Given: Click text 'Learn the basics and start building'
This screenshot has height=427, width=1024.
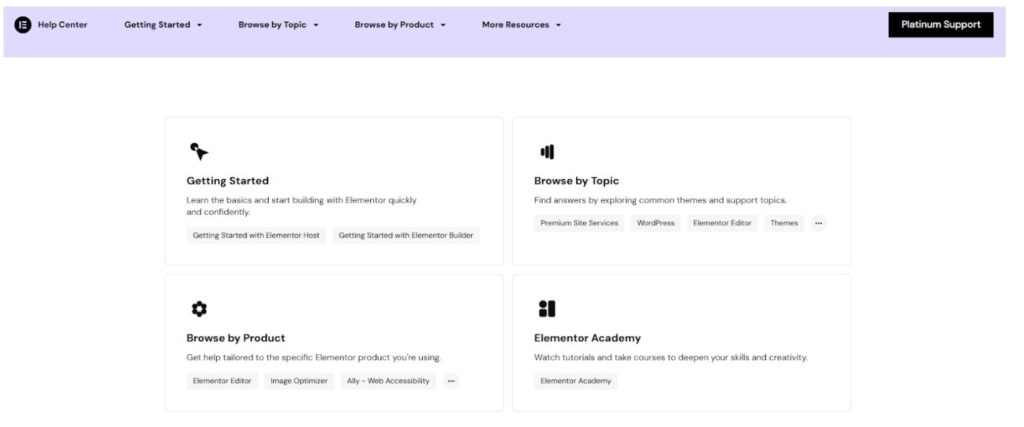Looking at the screenshot, I should click(255, 200).
